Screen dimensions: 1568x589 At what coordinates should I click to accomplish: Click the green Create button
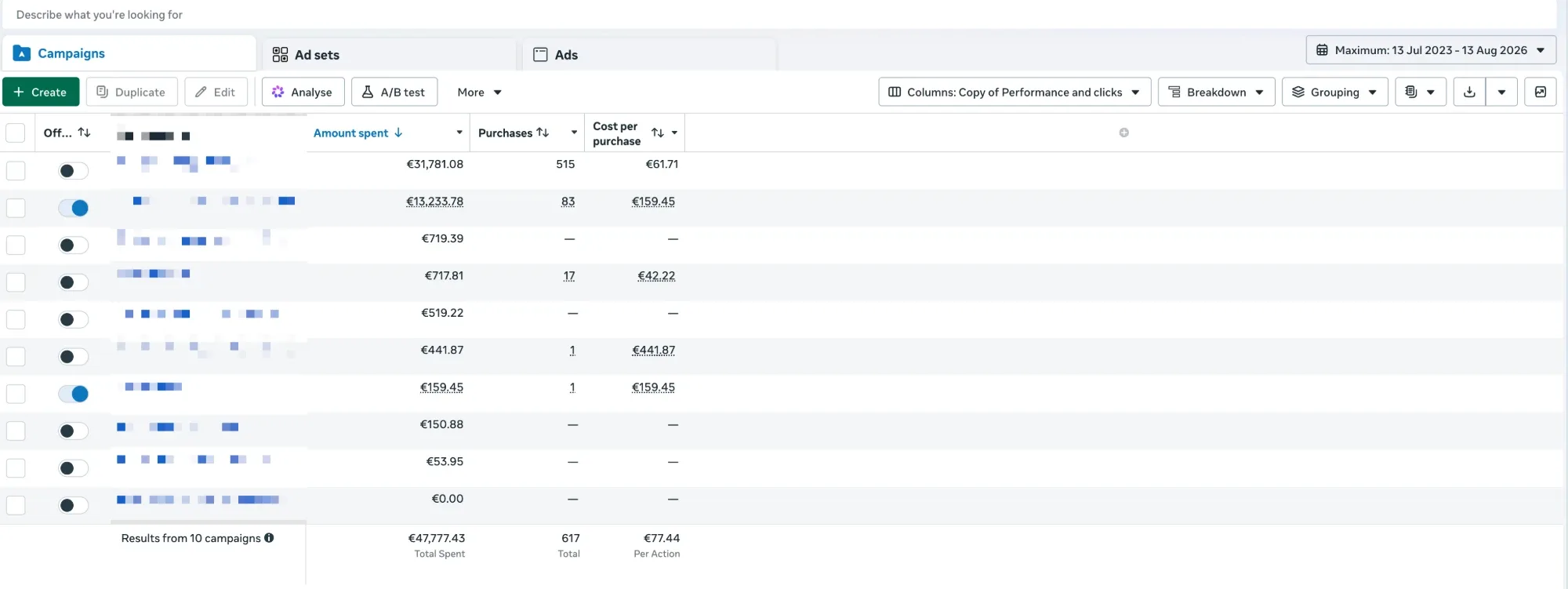tap(41, 92)
